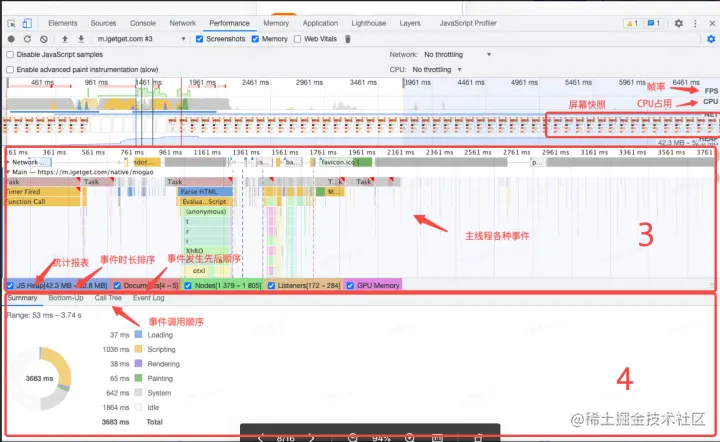
Task: Close the DevTools panel
Action: coord(712,23)
